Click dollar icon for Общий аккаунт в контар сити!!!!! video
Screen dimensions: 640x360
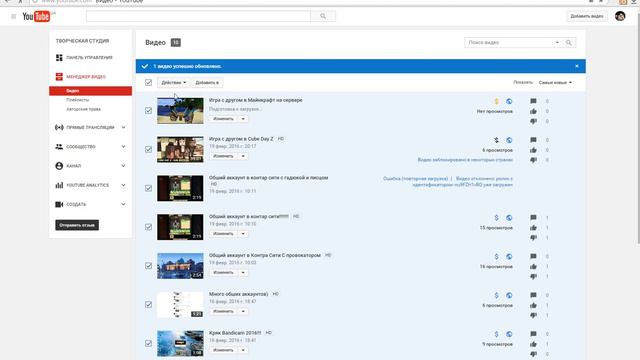(x=496, y=218)
